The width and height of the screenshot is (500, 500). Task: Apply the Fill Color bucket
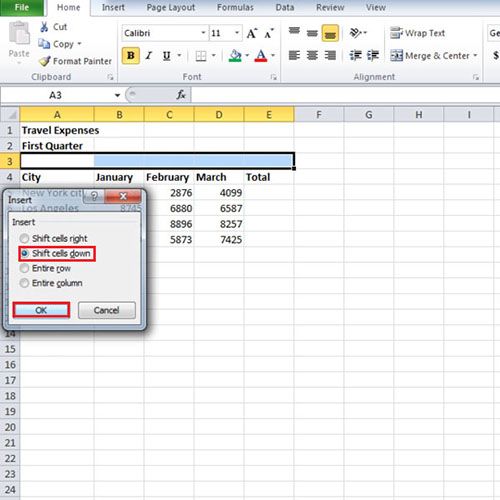pos(235,55)
